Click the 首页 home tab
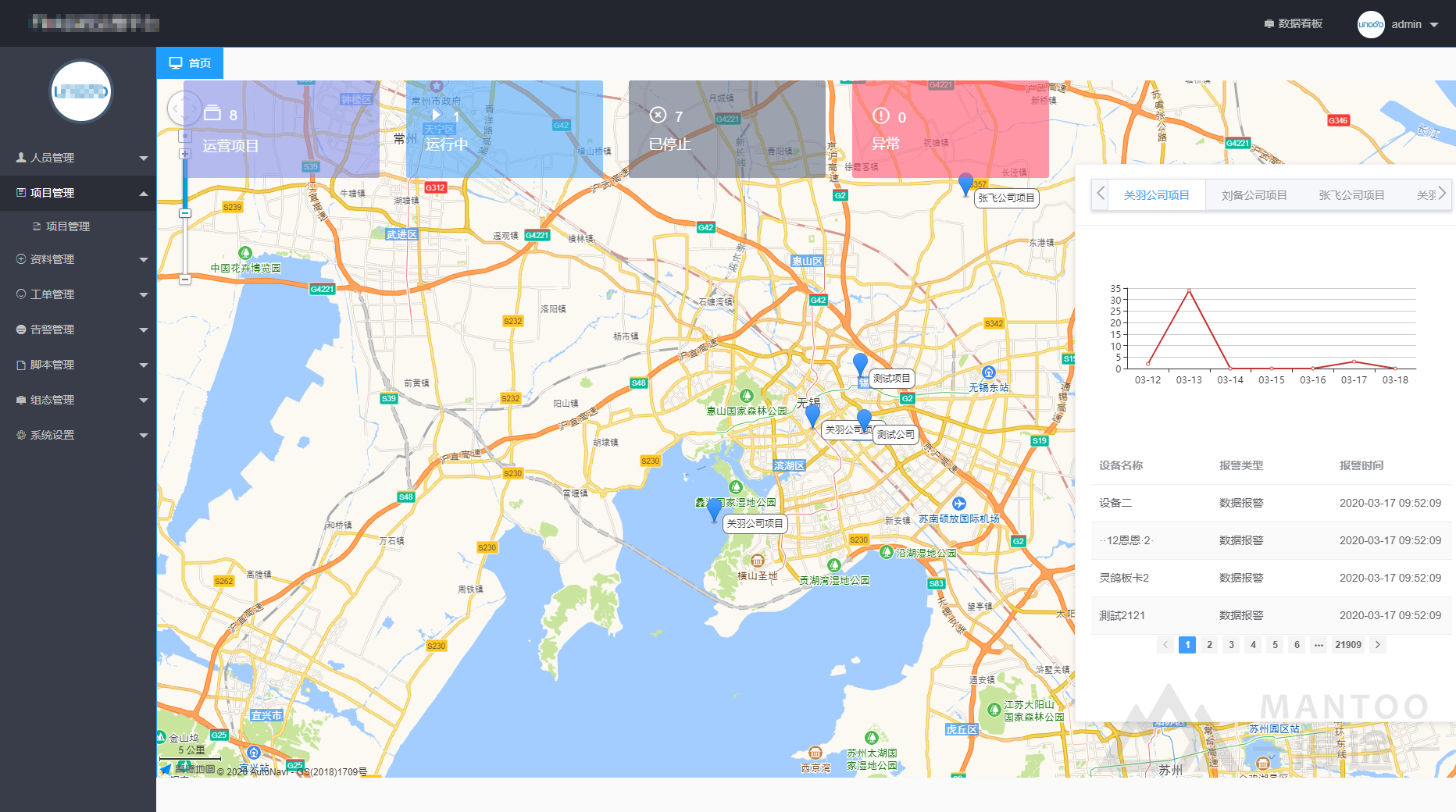 coord(190,63)
